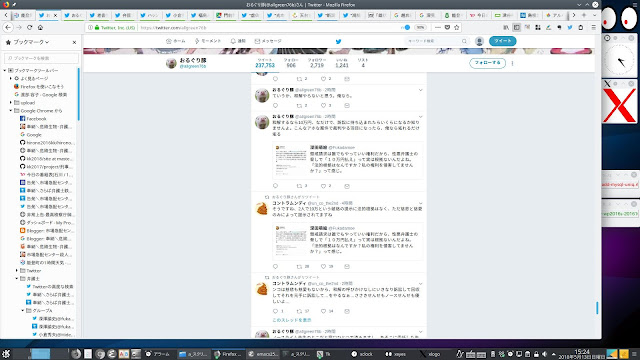The image size is (640, 360).
Task: Open モーメント in the Twitter nav
Action: coord(208,41)
